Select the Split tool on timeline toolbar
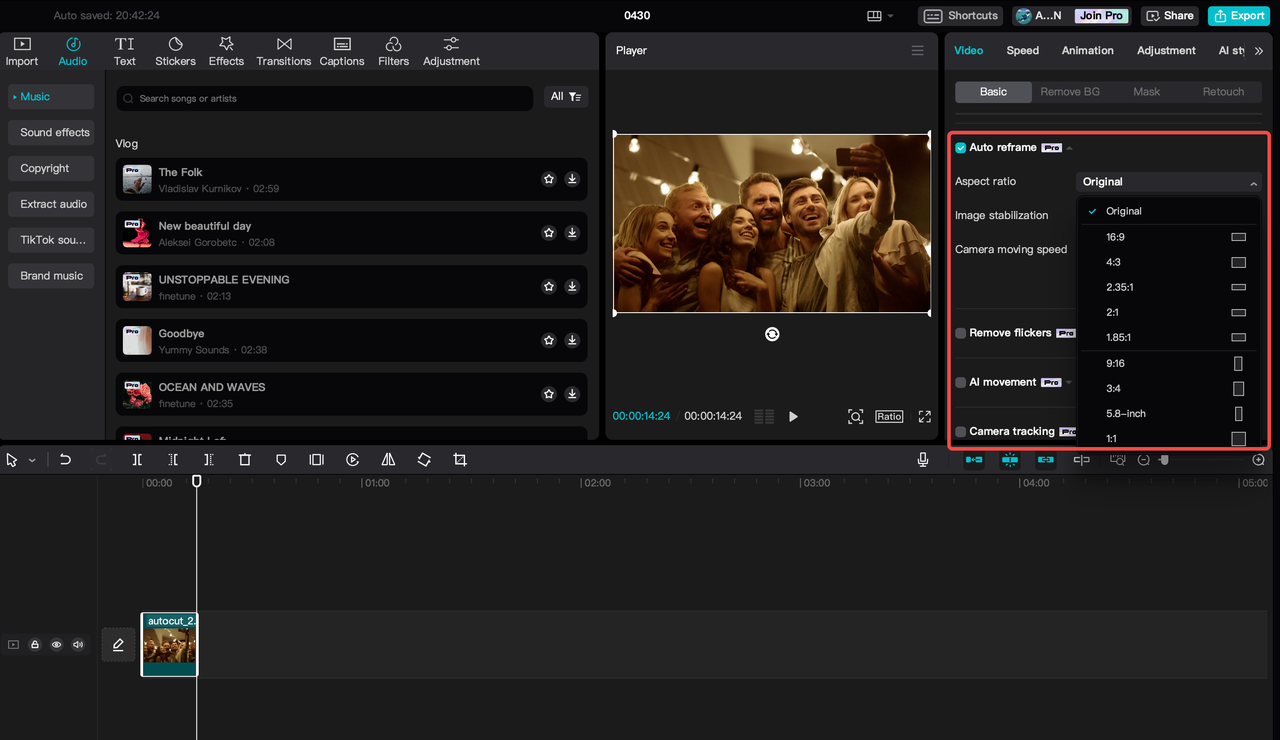 (137, 459)
